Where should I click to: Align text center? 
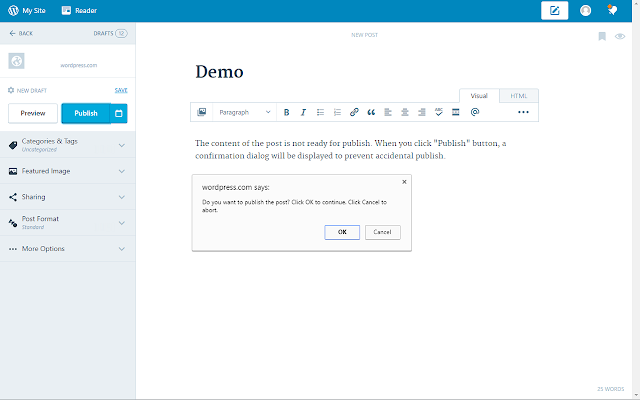tap(405, 112)
